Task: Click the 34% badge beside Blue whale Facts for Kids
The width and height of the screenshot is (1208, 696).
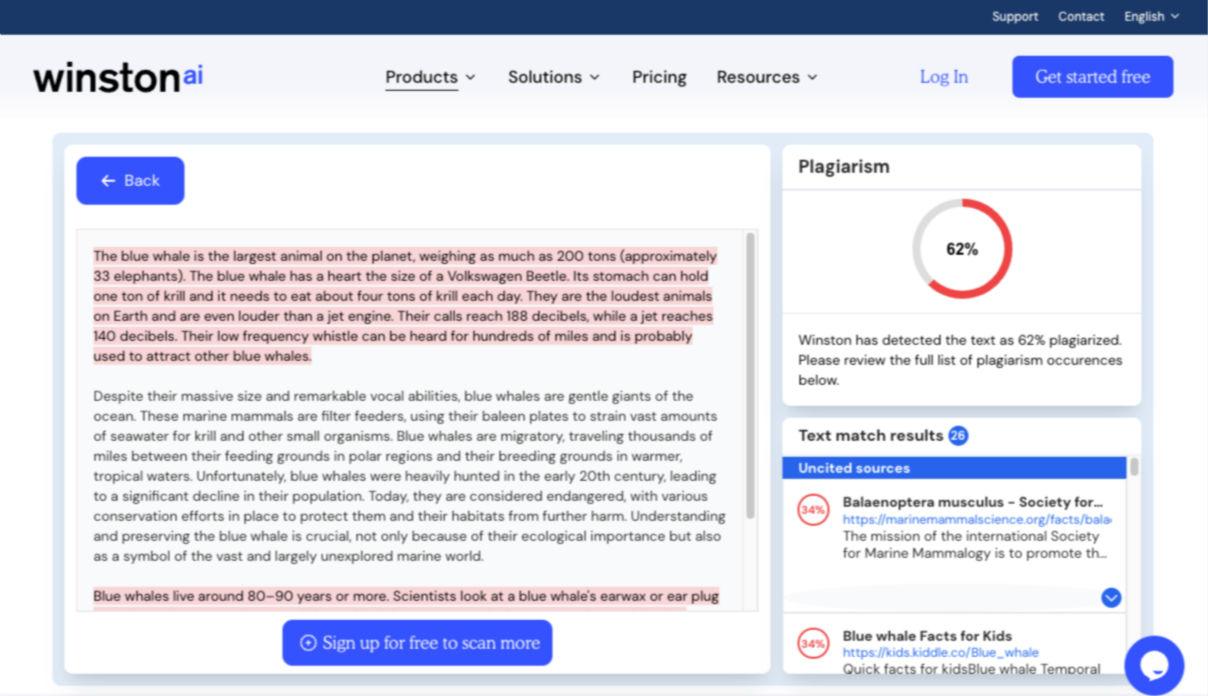Action: click(813, 643)
